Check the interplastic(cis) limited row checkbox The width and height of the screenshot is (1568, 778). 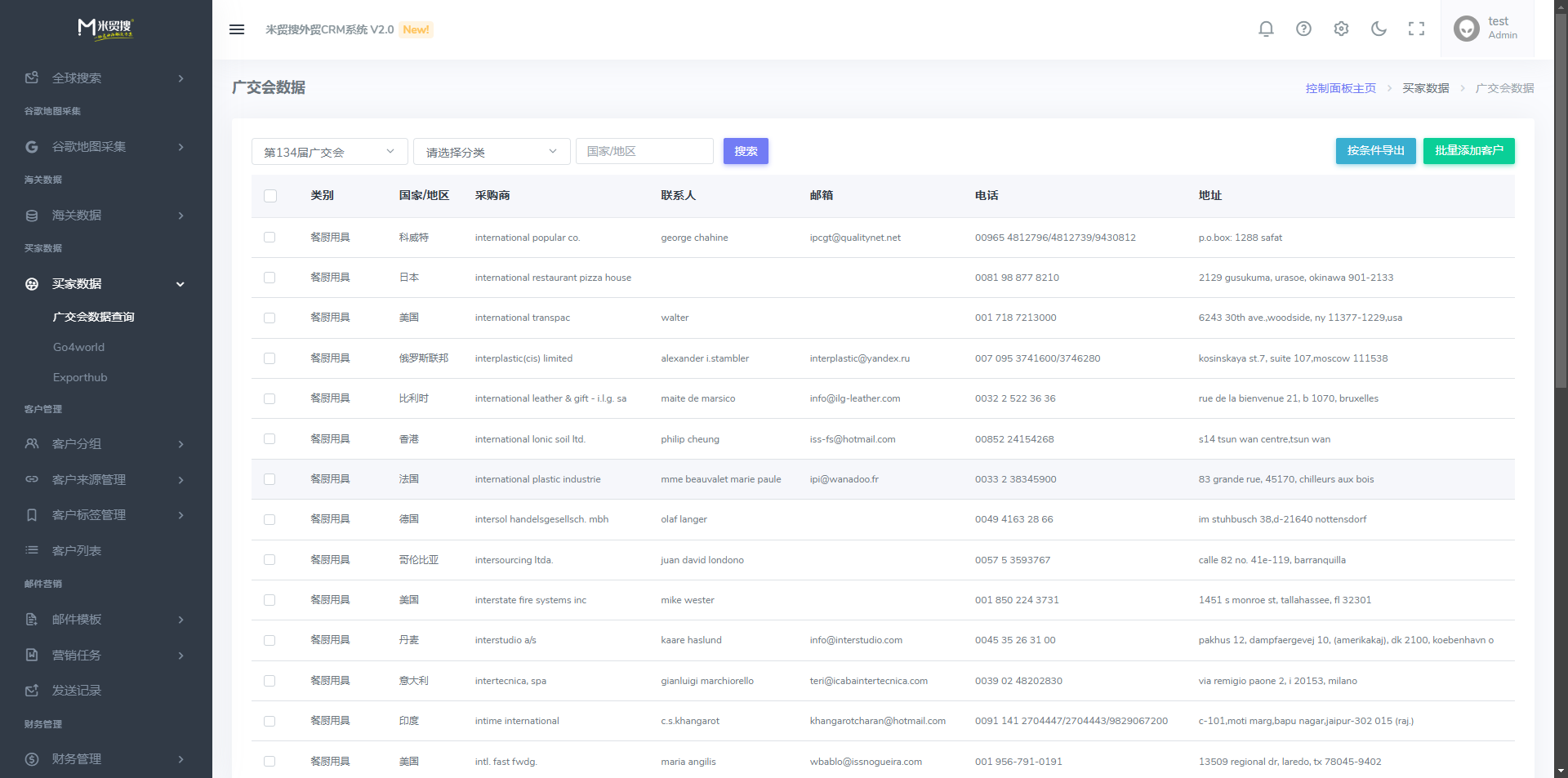269,358
